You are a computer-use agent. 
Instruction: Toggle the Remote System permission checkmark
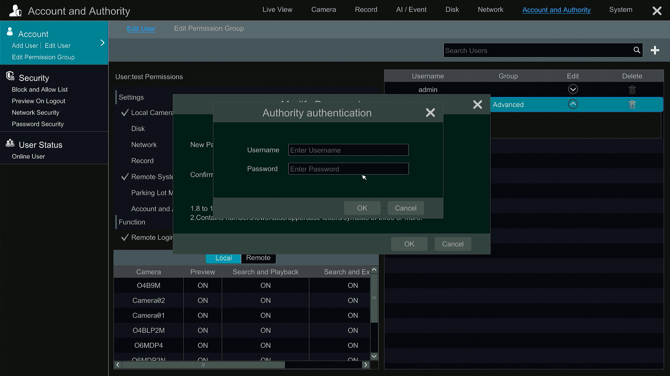125,176
